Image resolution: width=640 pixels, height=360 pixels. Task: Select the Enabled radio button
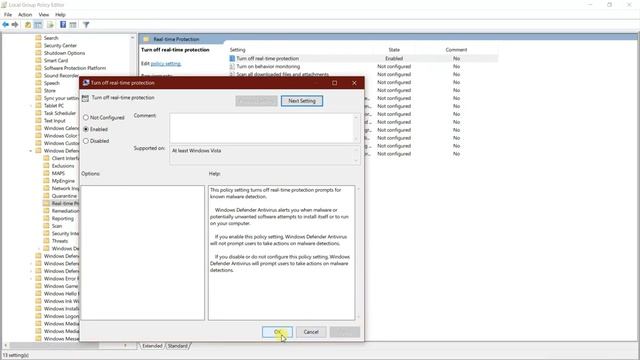click(x=86, y=129)
